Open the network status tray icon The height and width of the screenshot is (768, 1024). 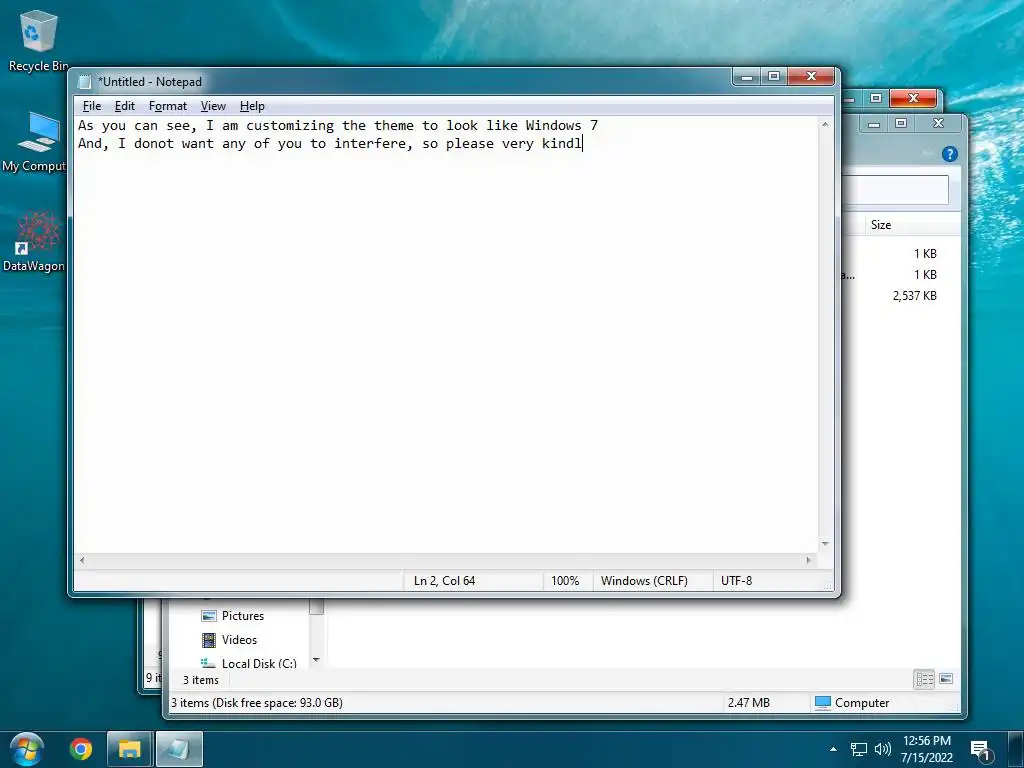coord(858,750)
